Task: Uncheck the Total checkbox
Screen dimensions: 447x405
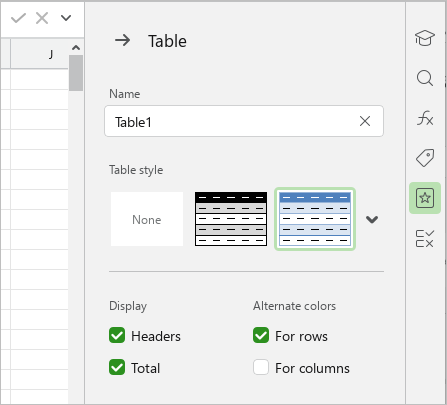Action: [117, 367]
